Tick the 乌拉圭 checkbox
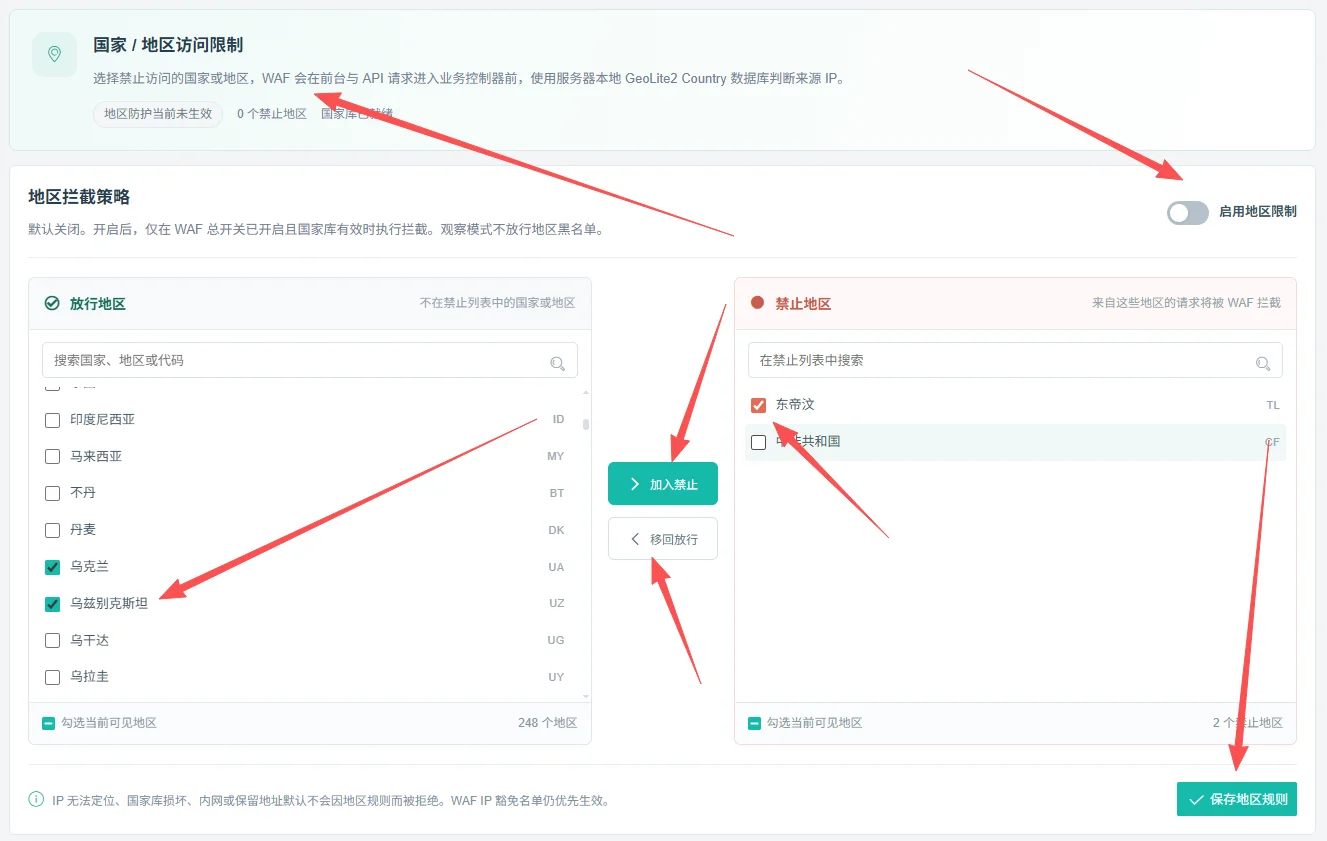 [x=53, y=678]
